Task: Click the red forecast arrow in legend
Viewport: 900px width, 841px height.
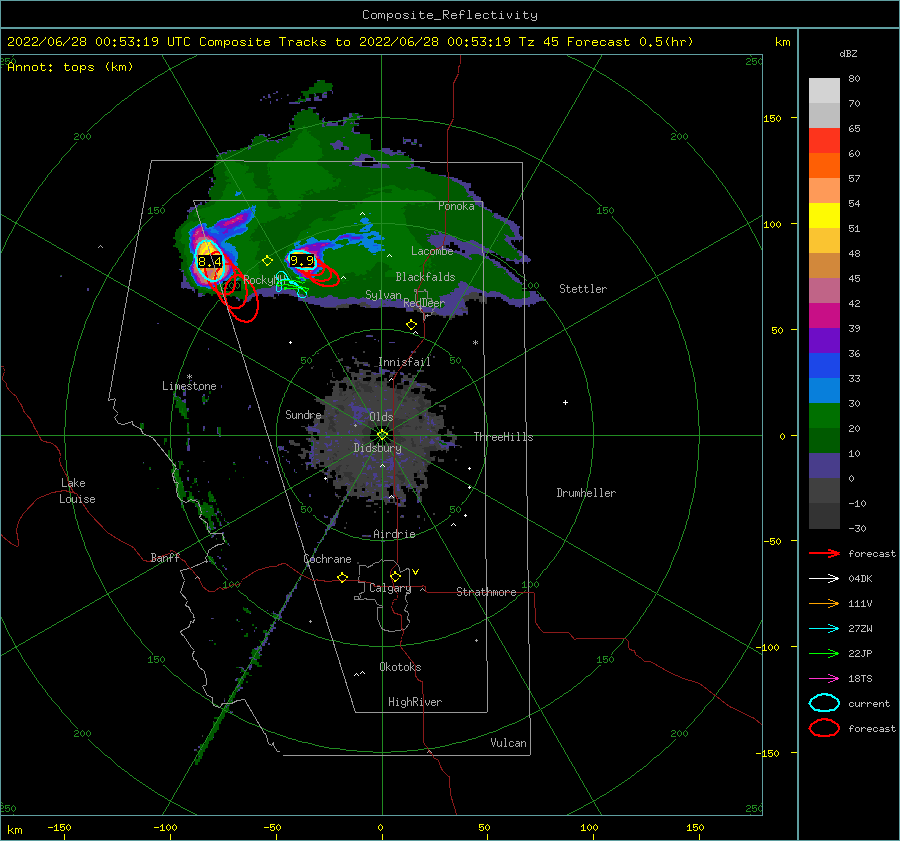Action: pos(824,553)
